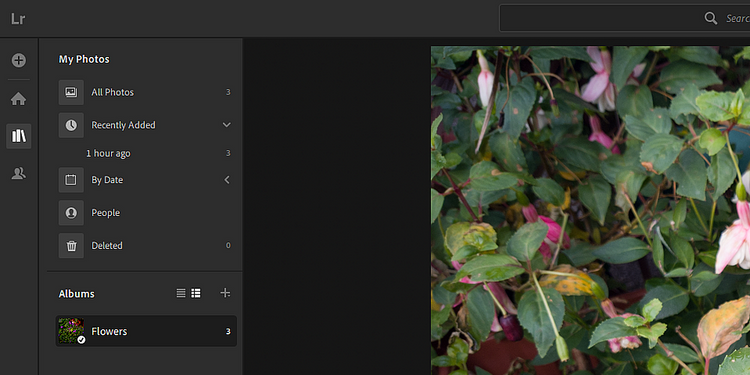Viewport: 750px width, 375px height.
Task: Open the Sharing people icon in sidebar
Action: [x=19, y=174]
